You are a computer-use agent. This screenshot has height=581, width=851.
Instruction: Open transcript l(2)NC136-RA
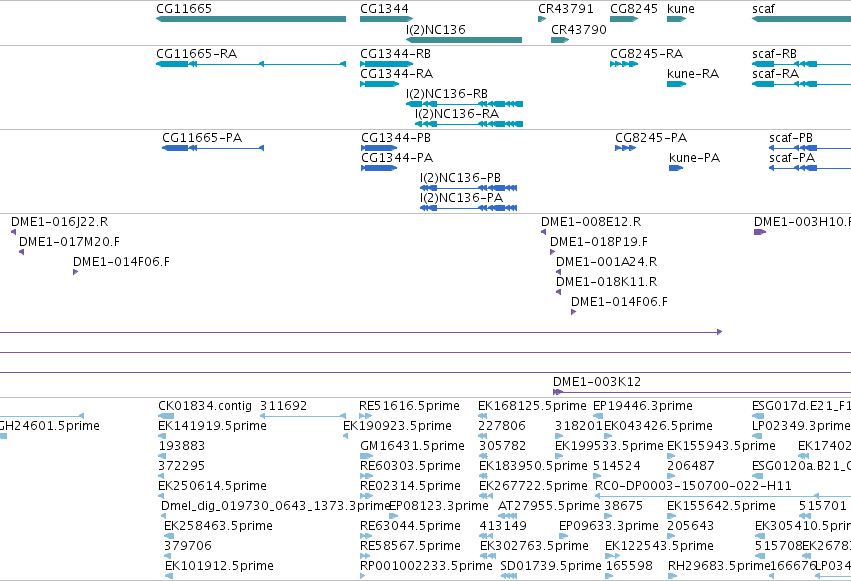457,114
